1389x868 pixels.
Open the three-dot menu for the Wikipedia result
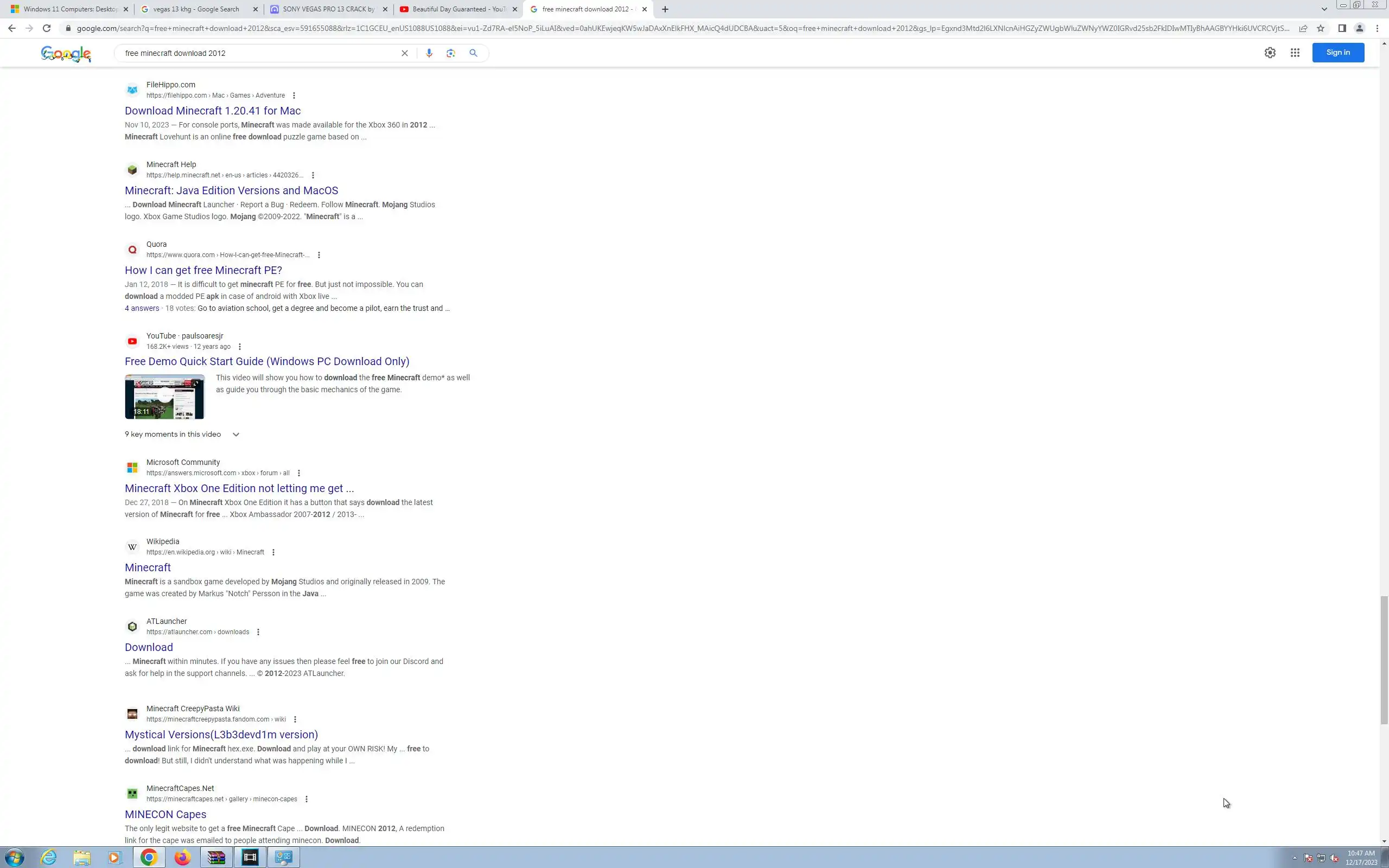[x=273, y=552]
